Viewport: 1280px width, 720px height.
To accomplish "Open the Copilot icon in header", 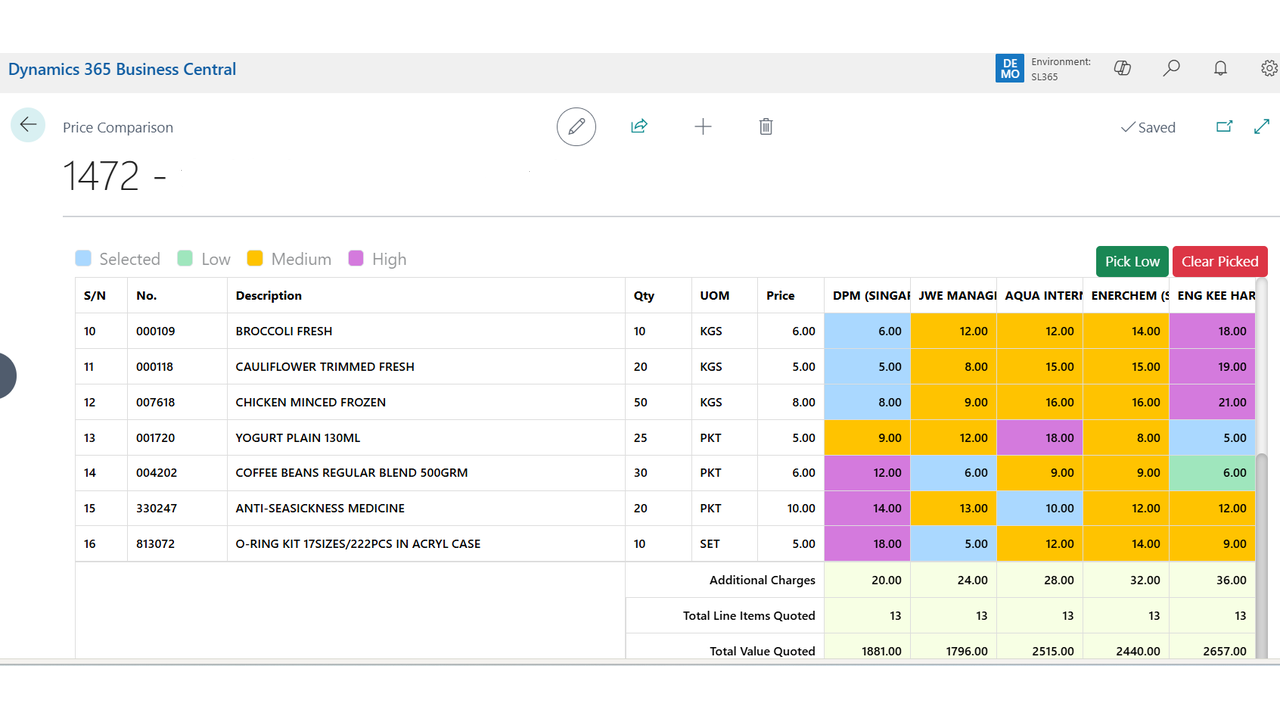I will (x=1122, y=68).
